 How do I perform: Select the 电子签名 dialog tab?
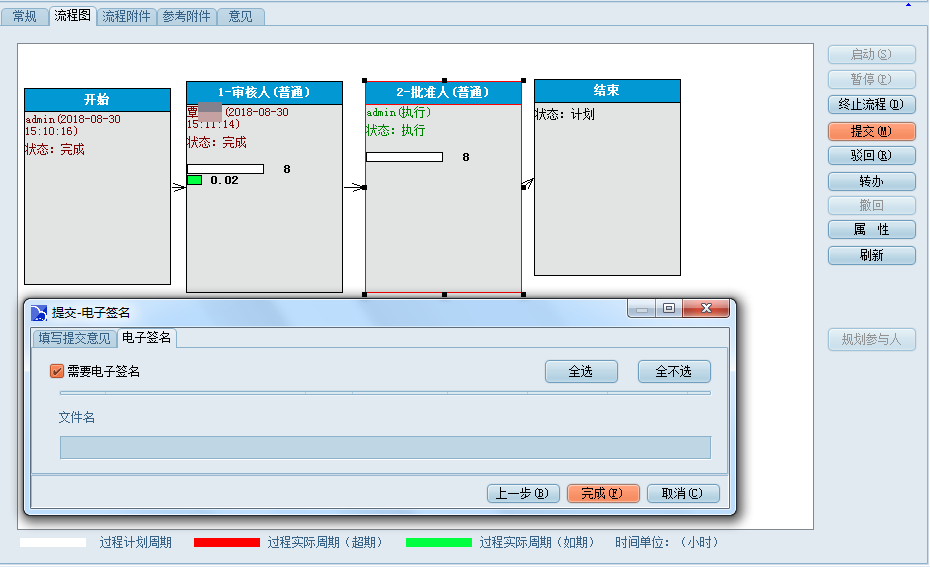click(146, 337)
